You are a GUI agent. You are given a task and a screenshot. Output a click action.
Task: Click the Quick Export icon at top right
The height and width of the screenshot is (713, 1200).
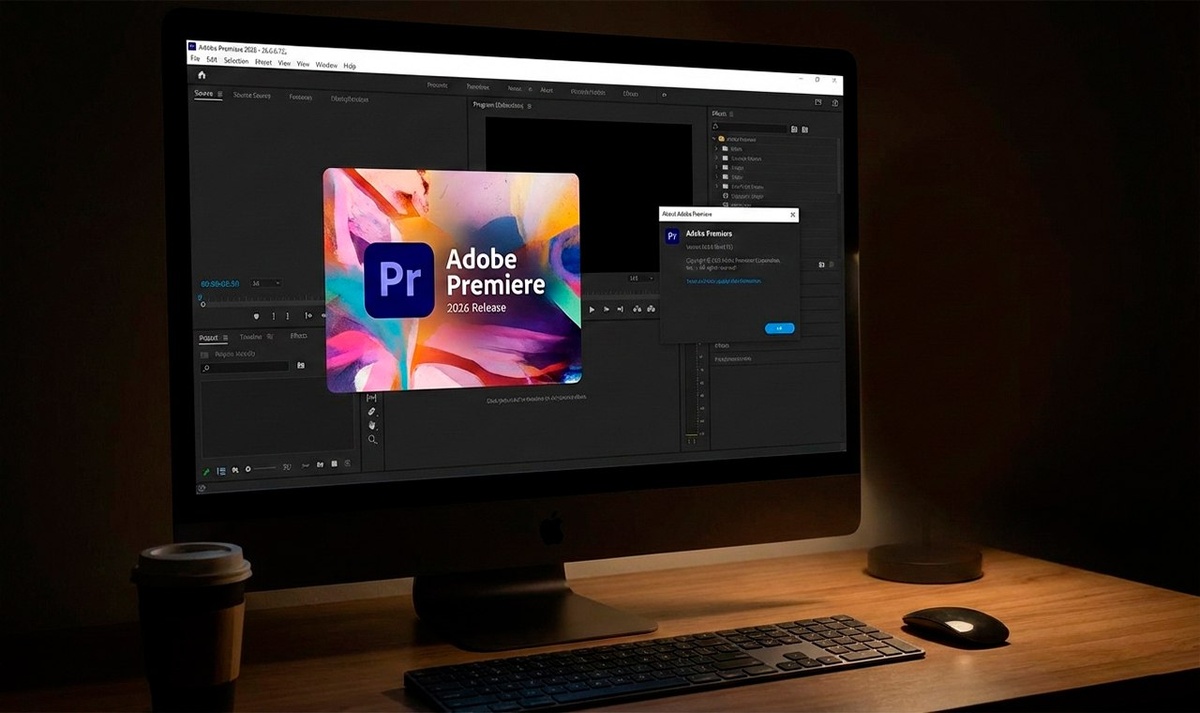tap(835, 103)
